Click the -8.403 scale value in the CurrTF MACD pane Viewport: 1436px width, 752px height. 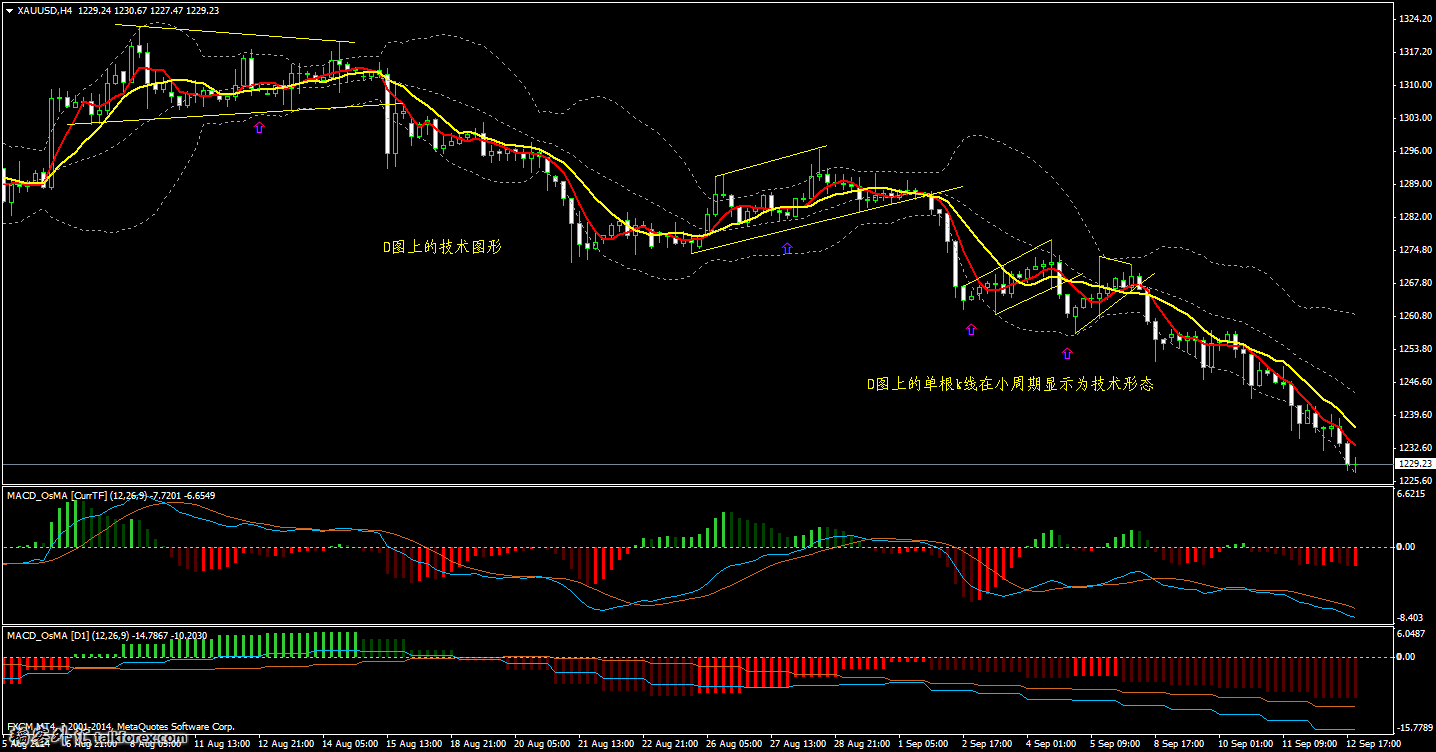1409,617
